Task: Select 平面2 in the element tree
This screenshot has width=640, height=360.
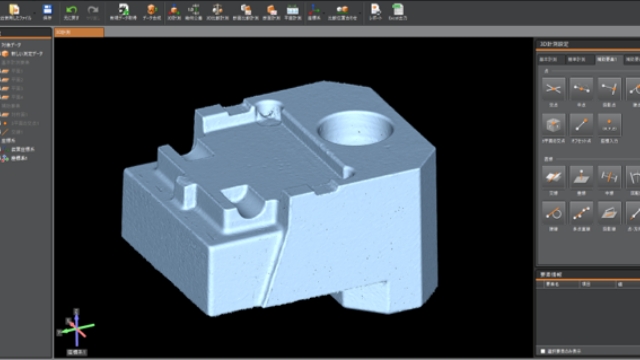Action: pos(12,80)
